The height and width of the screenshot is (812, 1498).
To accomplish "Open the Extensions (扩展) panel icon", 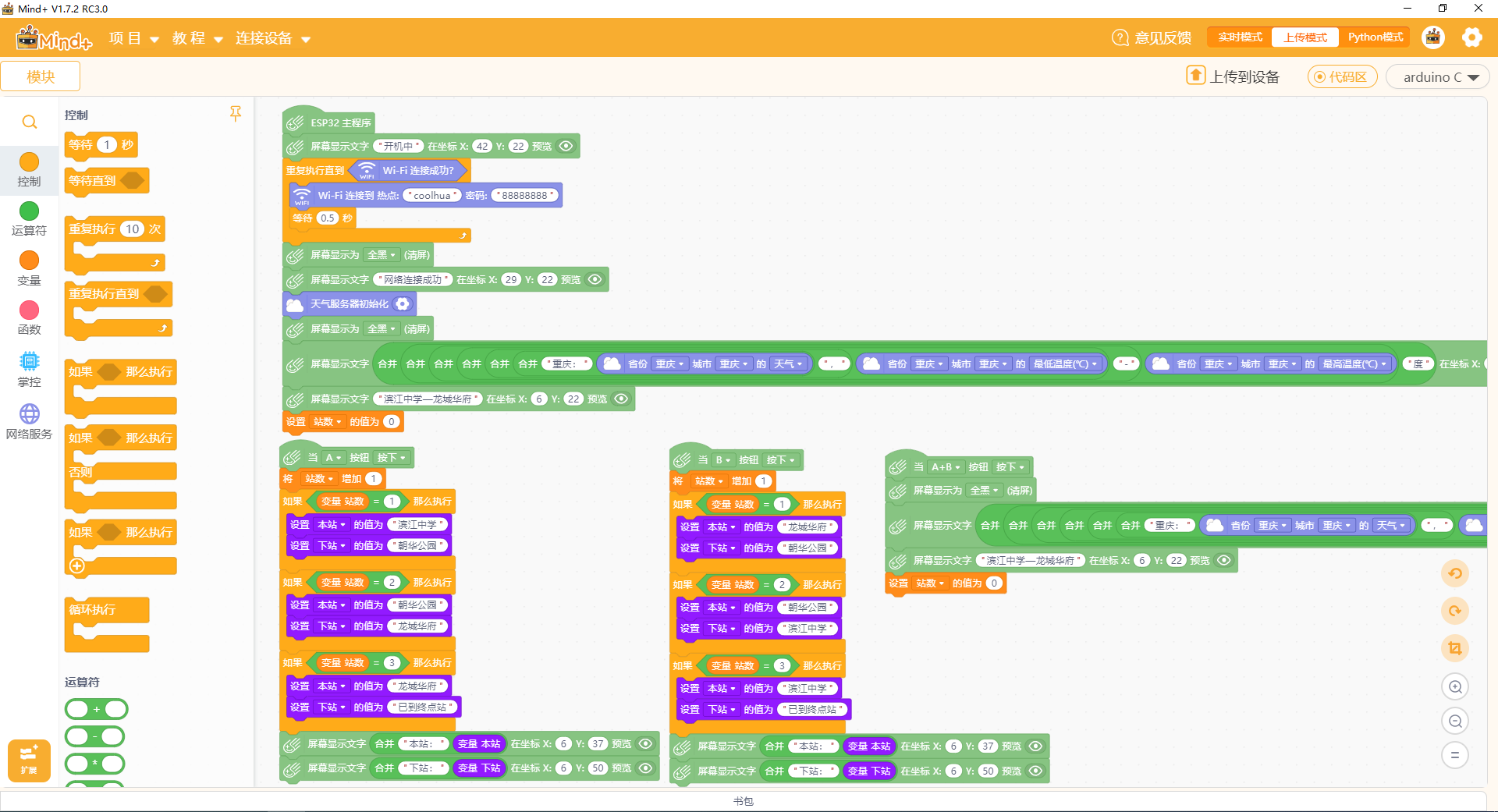I will (x=29, y=760).
